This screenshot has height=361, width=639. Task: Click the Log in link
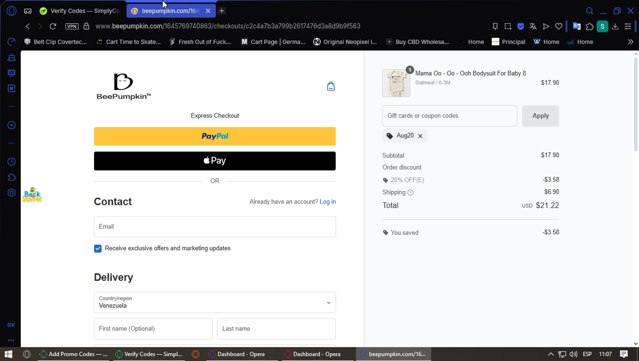[x=328, y=202]
